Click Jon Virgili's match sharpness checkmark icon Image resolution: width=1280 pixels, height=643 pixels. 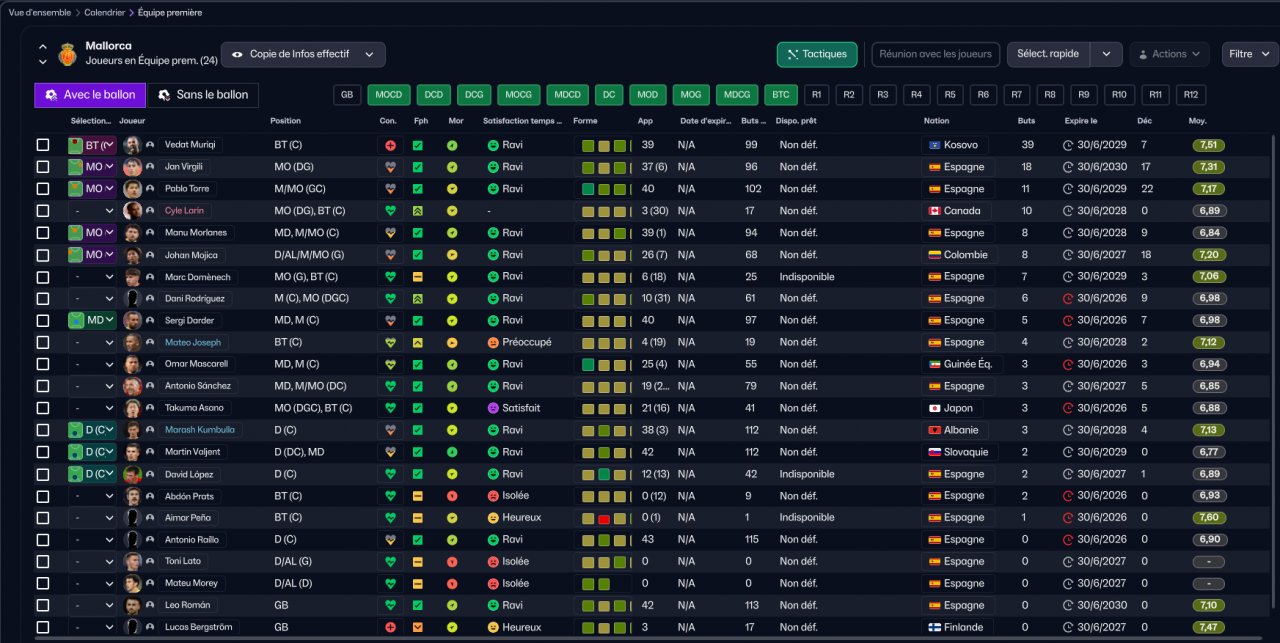418,167
